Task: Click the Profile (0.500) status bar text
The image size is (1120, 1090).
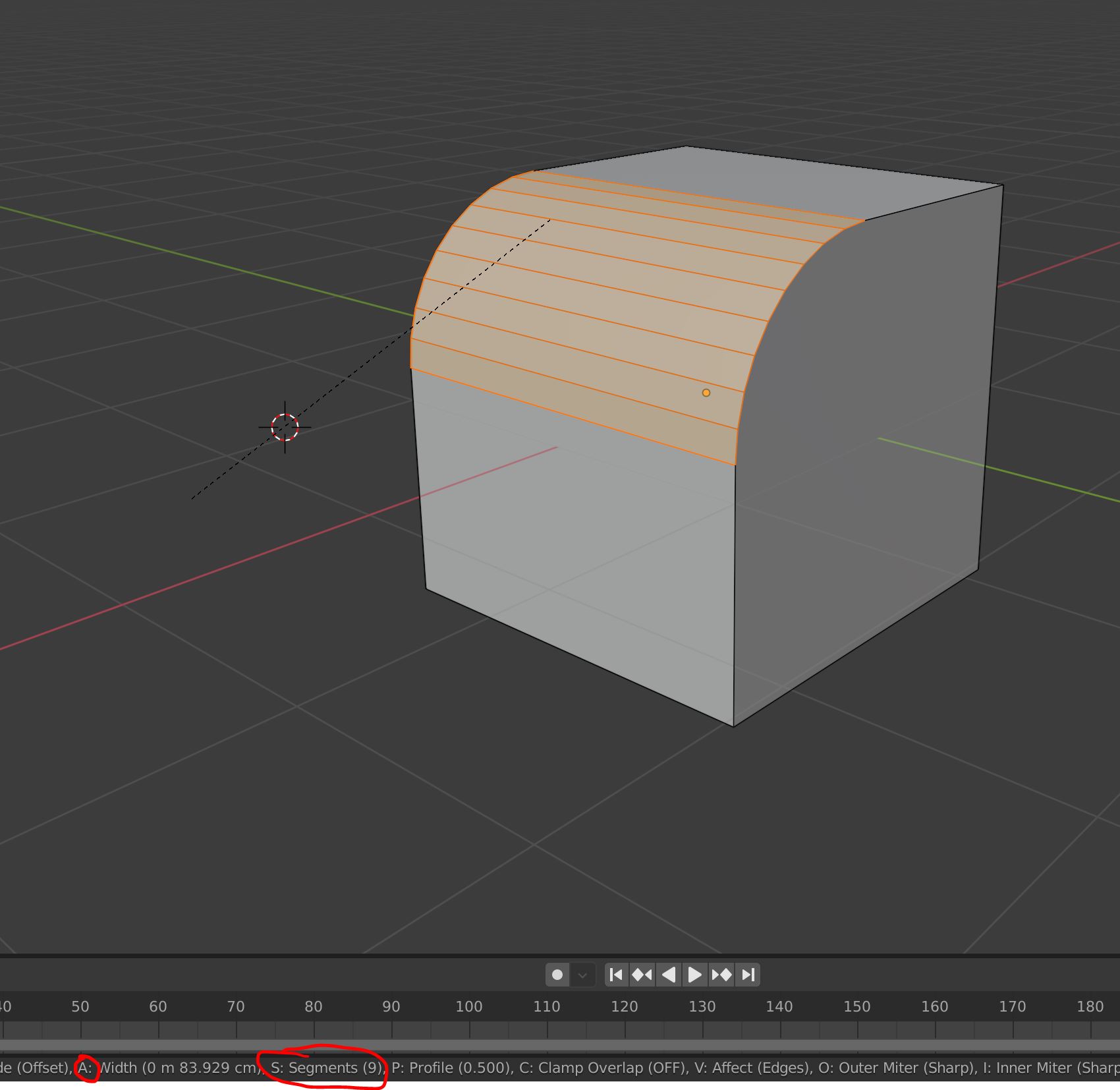Action: pyautogui.click(x=452, y=1068)
